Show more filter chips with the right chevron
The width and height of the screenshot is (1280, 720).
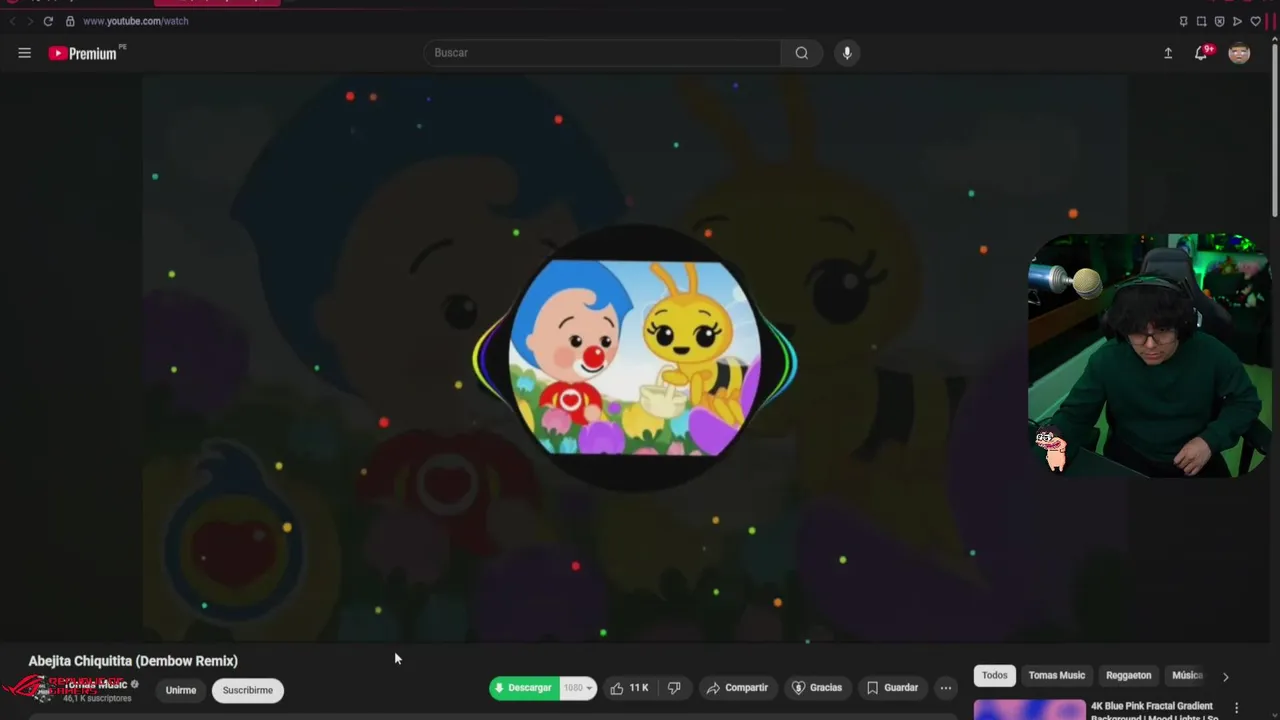click(x=1226, y=677)
